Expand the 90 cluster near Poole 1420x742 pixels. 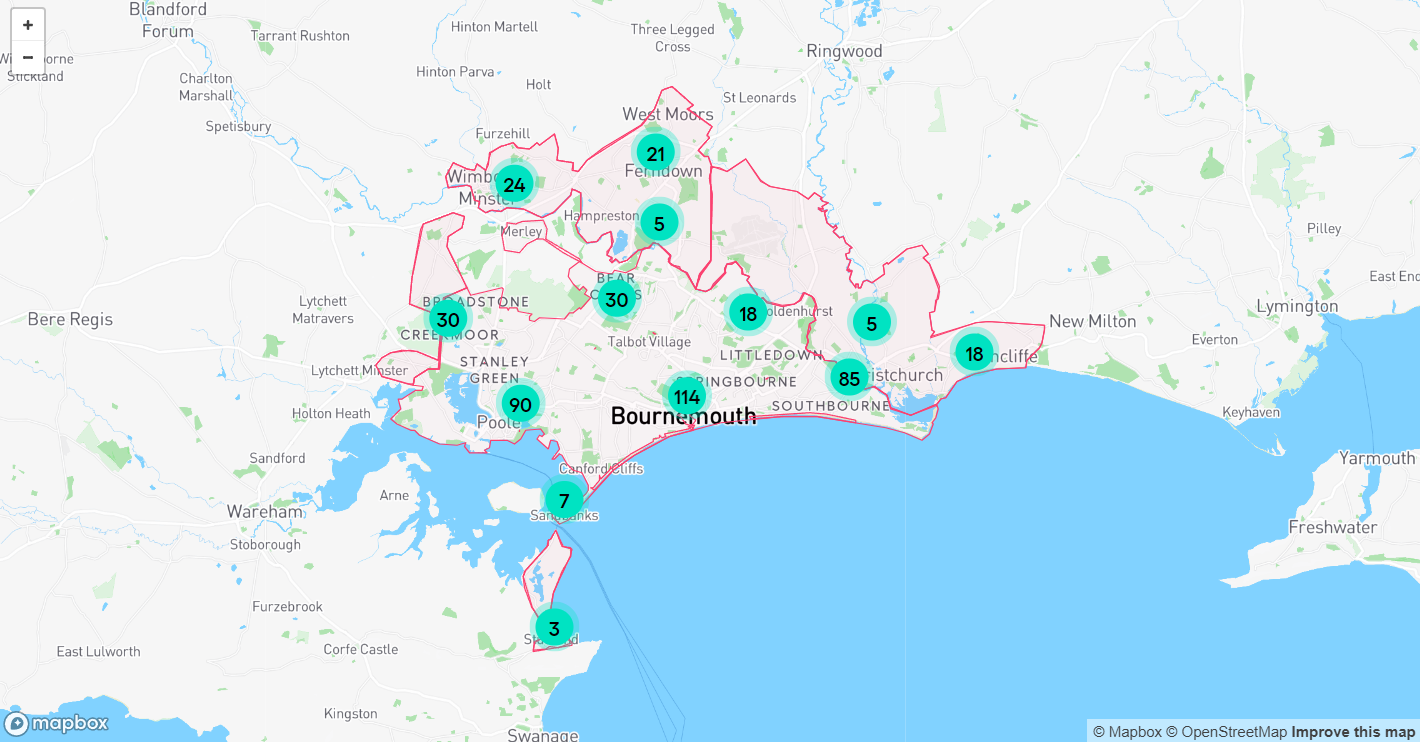(x=520, y=404)
